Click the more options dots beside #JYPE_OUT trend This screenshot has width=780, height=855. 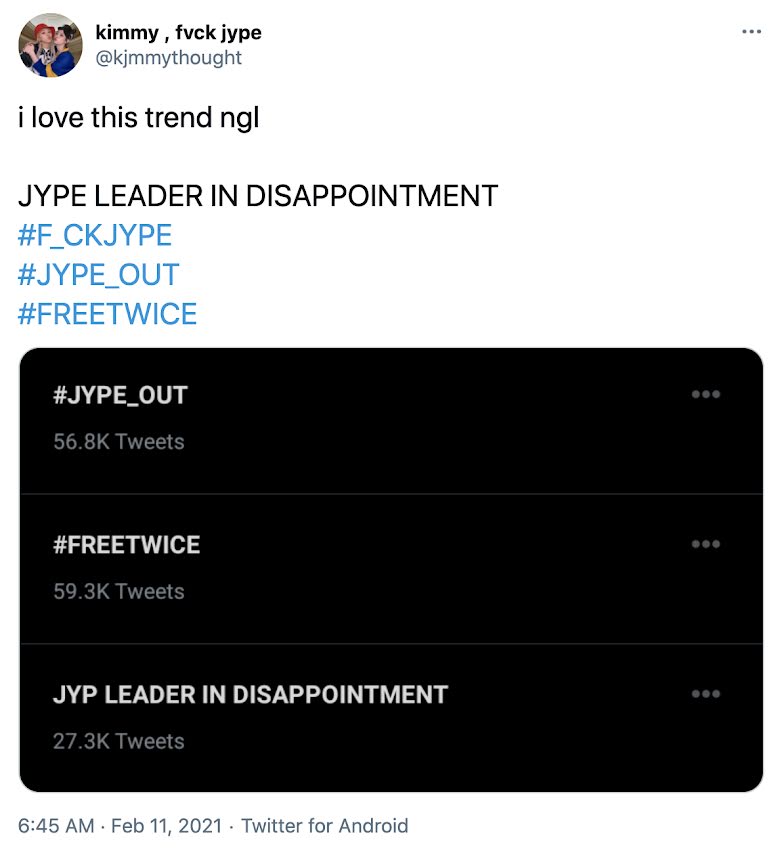click(x=706, y=395)
